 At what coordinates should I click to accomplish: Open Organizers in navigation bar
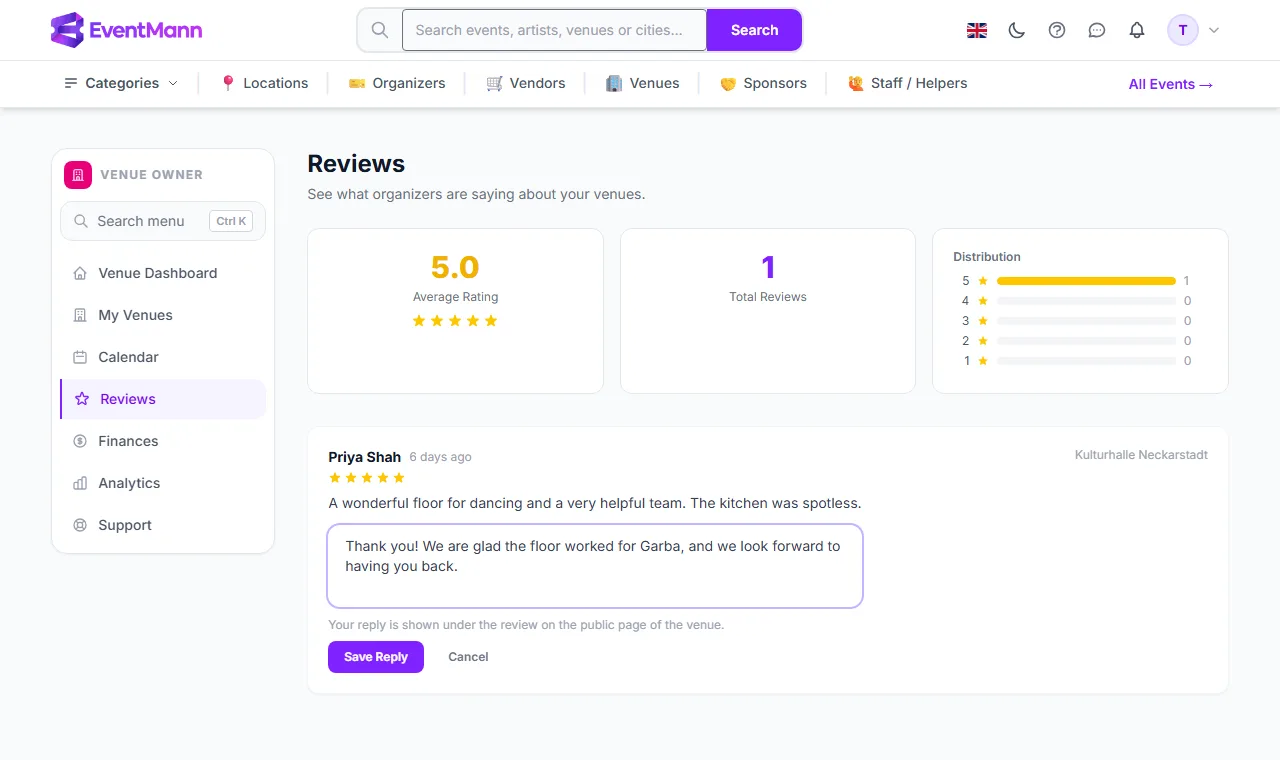397,83
